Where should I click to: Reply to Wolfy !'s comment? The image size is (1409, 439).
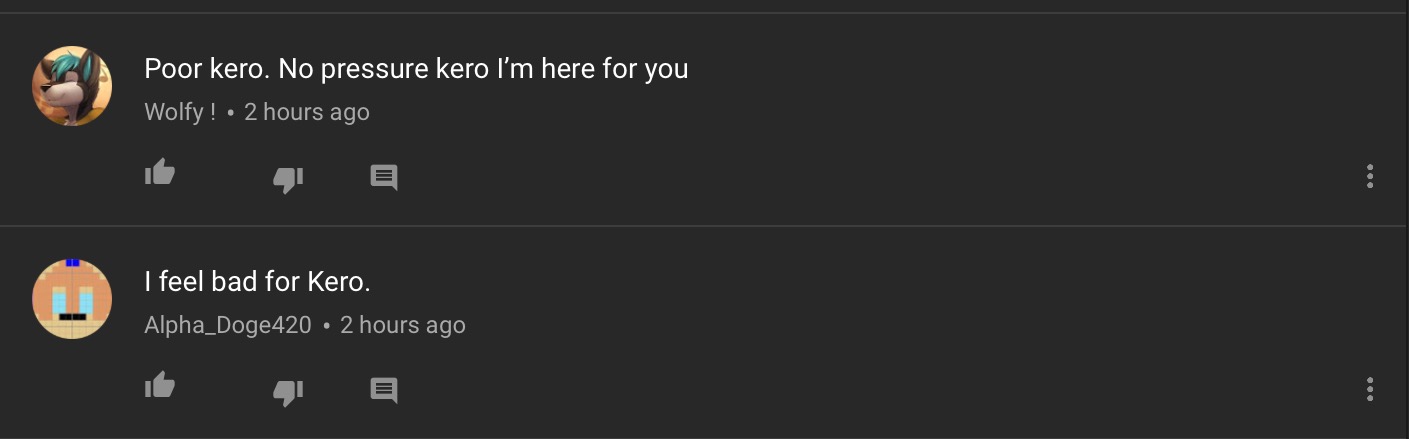click(384, 178)
